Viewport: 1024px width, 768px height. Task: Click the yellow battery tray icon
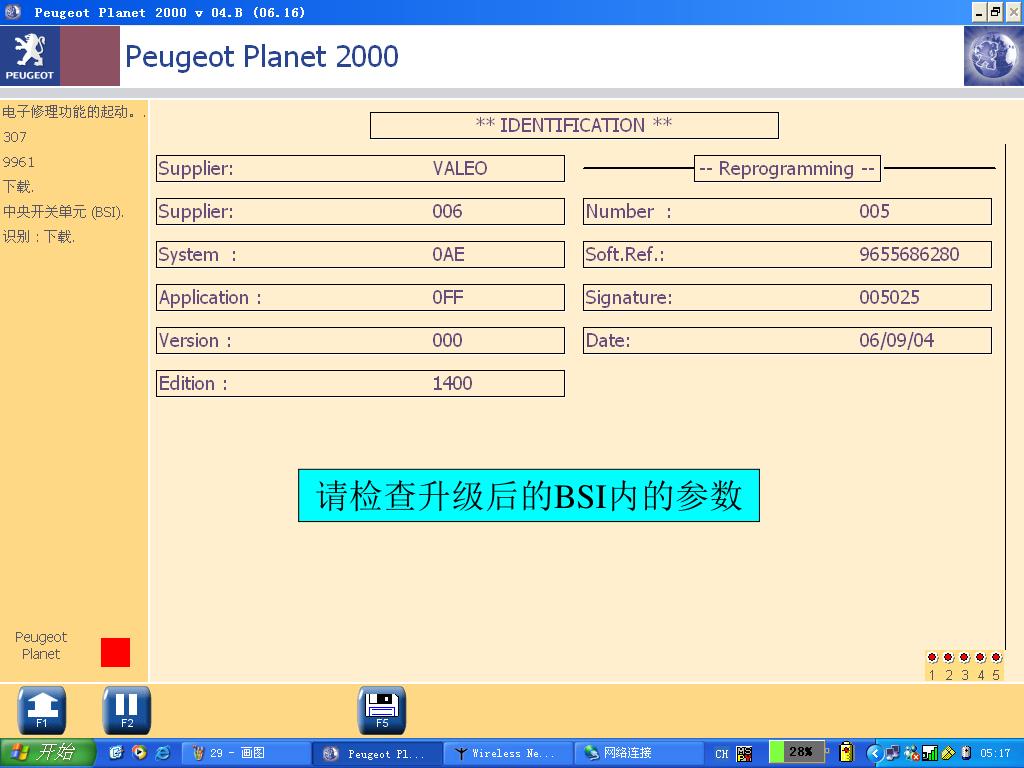coord(846,752)
